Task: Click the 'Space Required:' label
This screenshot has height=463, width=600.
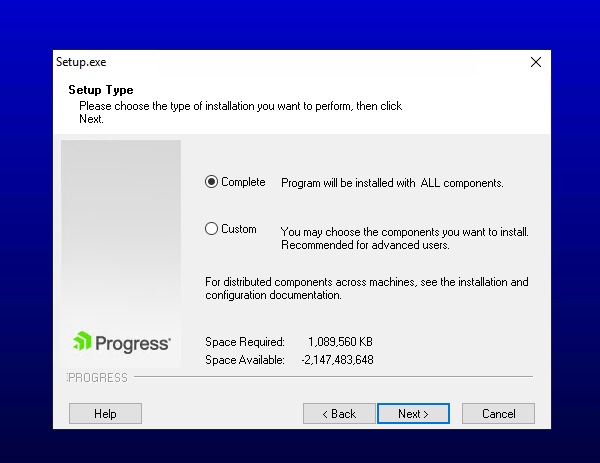Action: click(245, 342)
